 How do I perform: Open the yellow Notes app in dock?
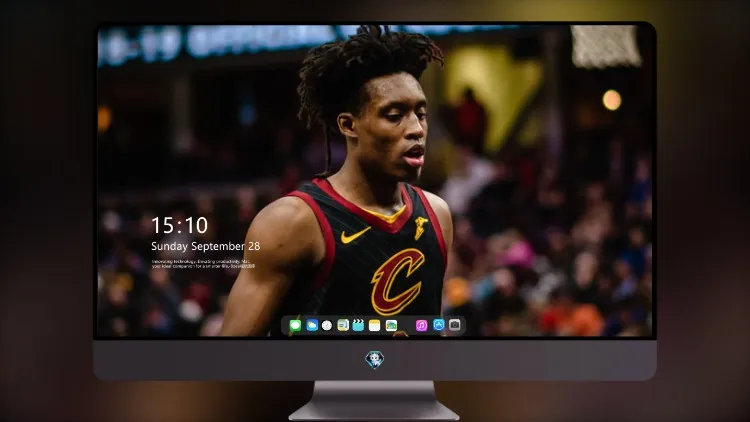(x=375, y=325)
